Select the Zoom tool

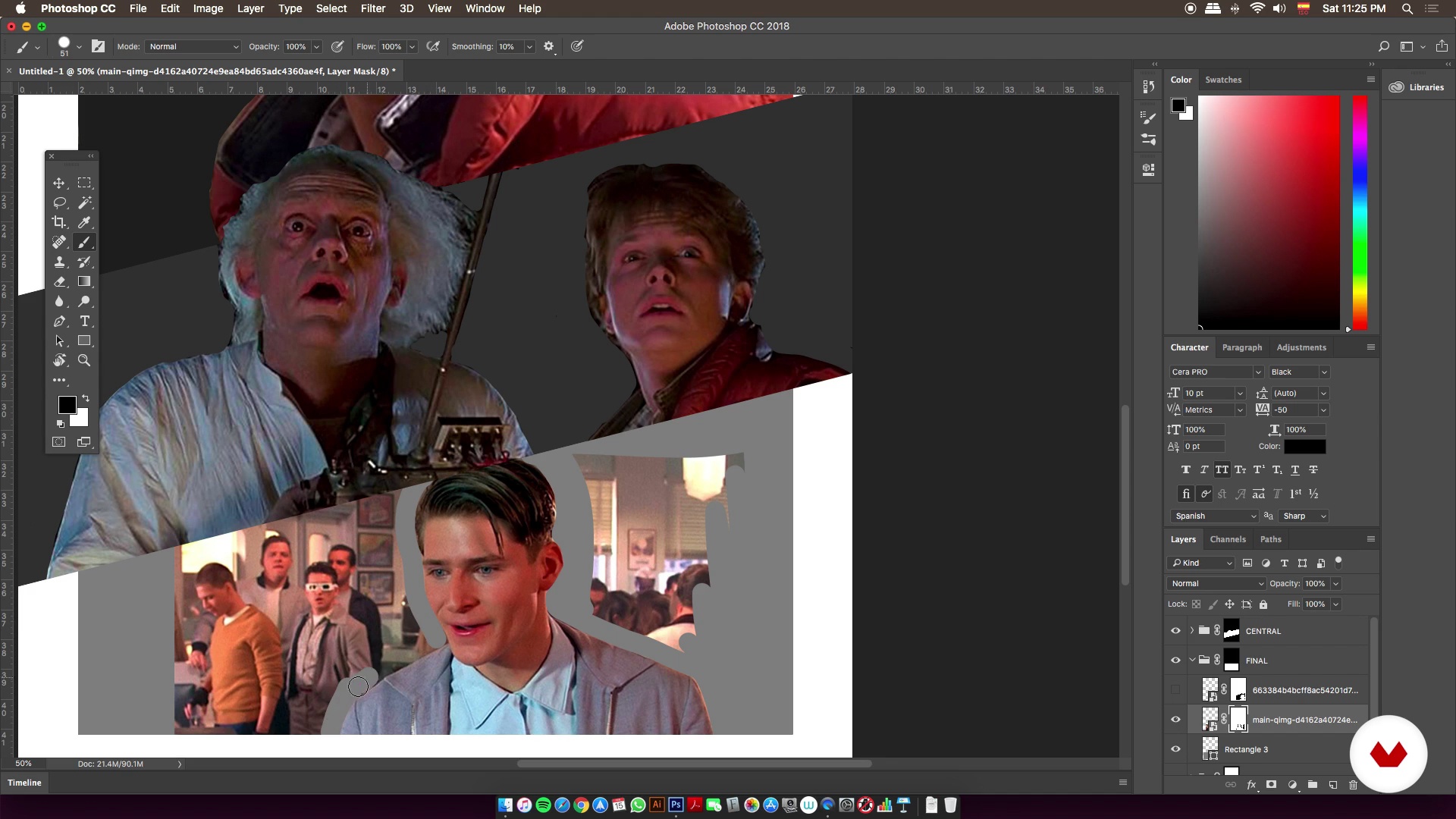[84, 360]
